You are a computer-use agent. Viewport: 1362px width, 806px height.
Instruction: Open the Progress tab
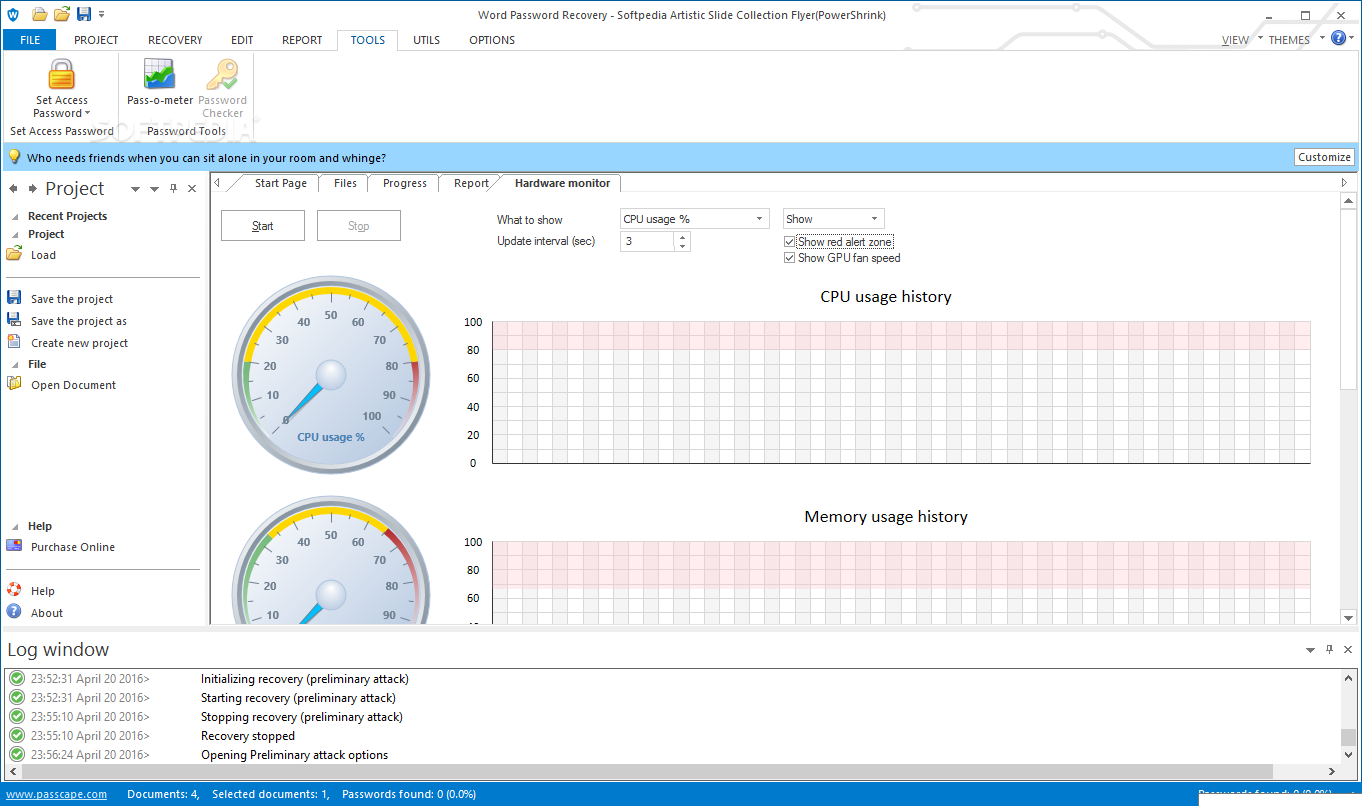pyautogui.click(x=404, y=183)
